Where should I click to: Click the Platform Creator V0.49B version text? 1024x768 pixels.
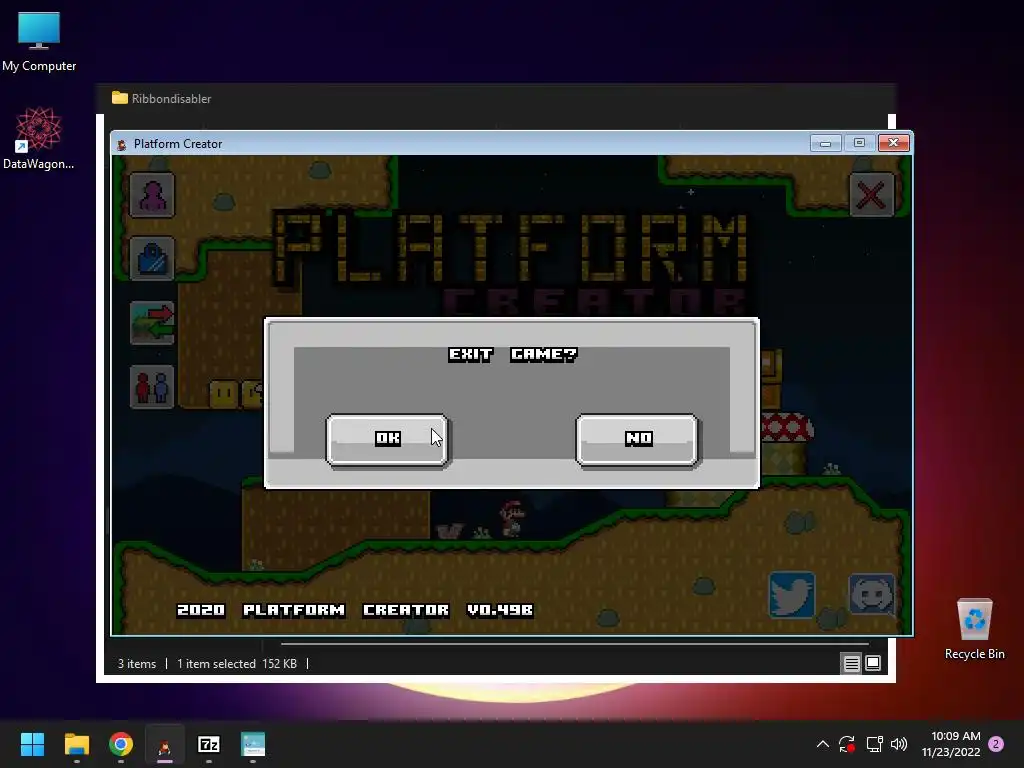pyautogui.click(x=355, y=610)
